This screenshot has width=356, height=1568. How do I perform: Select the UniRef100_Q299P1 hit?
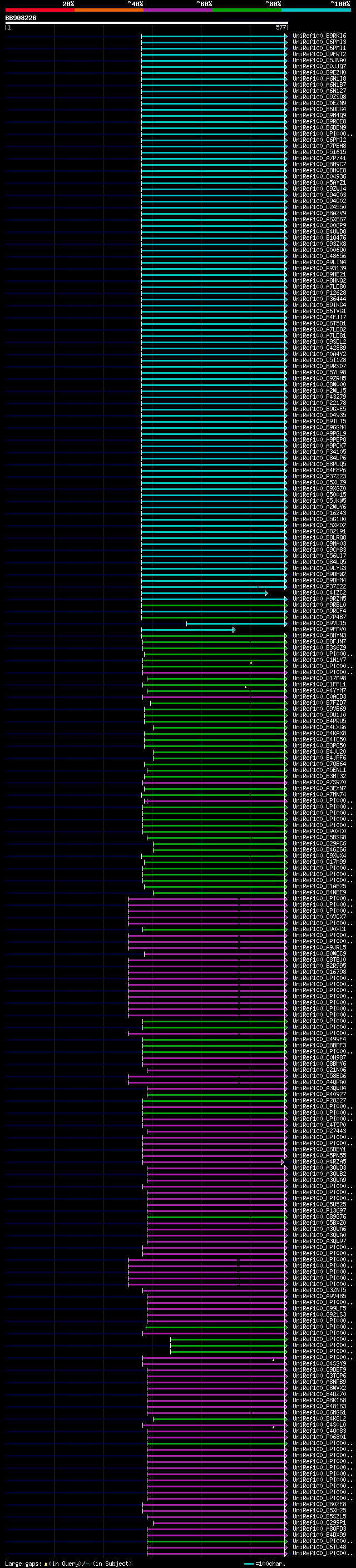click(319, 1522)
